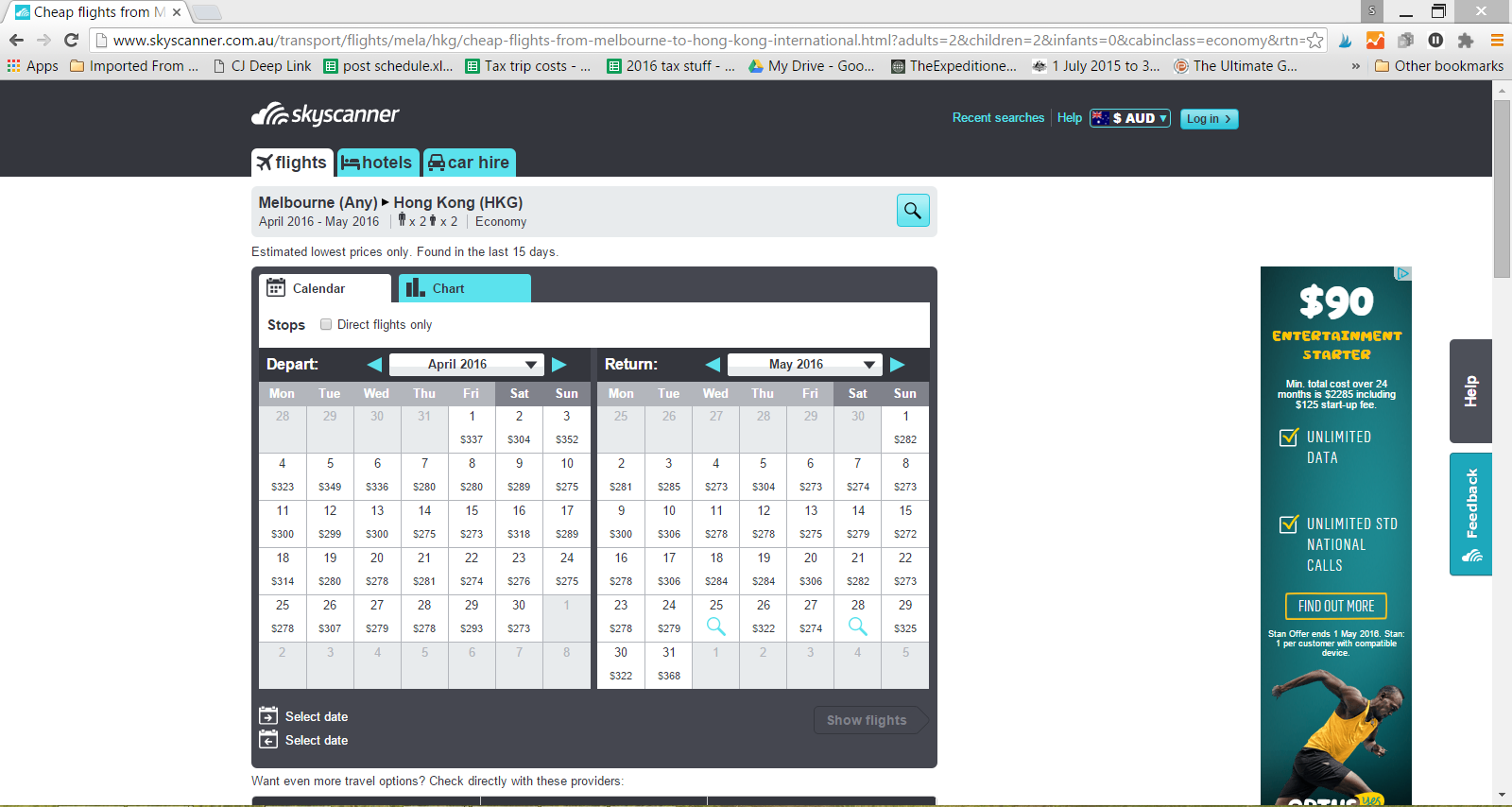Open the May 2016 return month dropdown
The width and height of the screenshot is (1512, 807).
(804, 365)
